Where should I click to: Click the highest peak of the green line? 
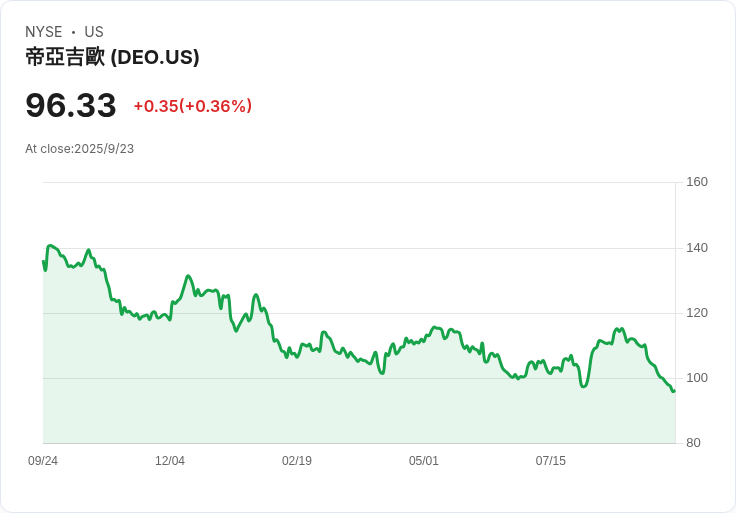50,245
